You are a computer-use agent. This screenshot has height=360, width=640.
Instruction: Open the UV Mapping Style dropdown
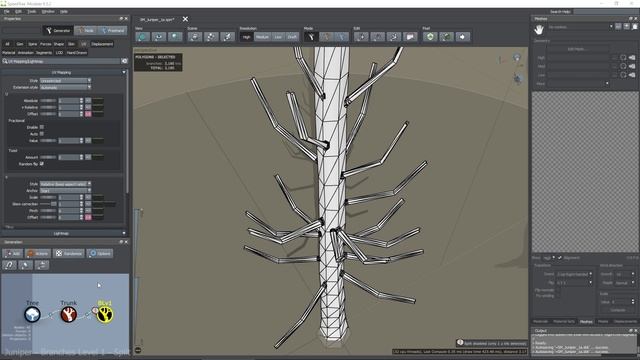click(65, 80)
